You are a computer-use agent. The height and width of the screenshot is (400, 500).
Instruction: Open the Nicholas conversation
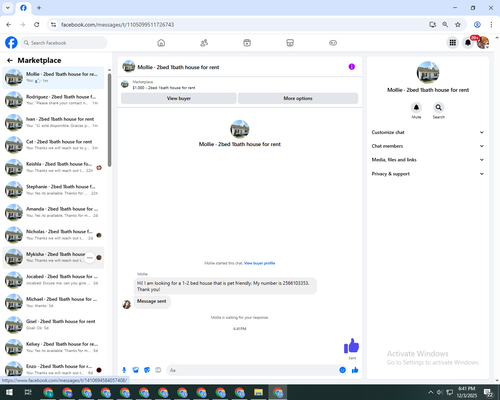(53, 235)
